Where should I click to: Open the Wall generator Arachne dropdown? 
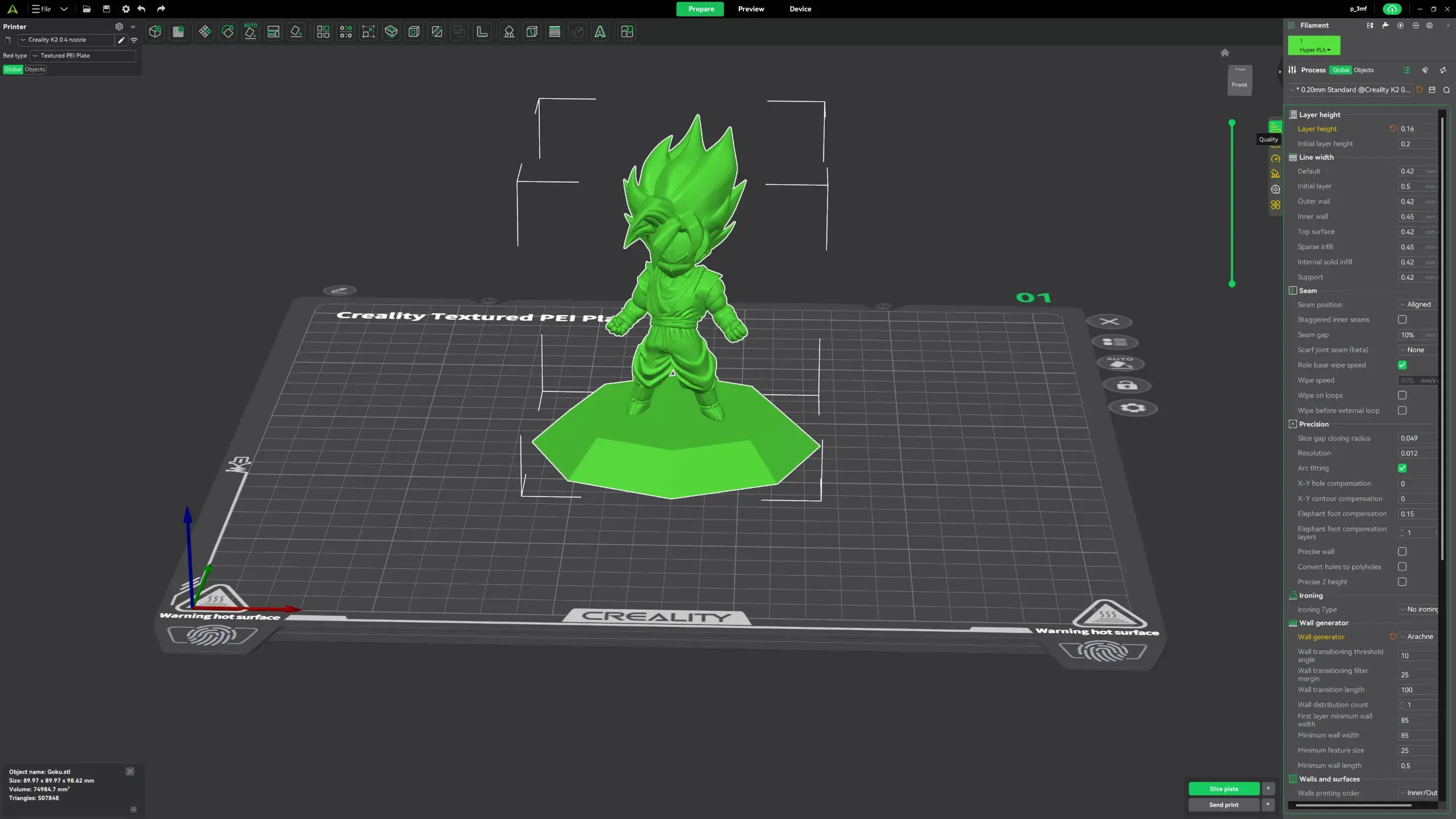(1418, 636)
